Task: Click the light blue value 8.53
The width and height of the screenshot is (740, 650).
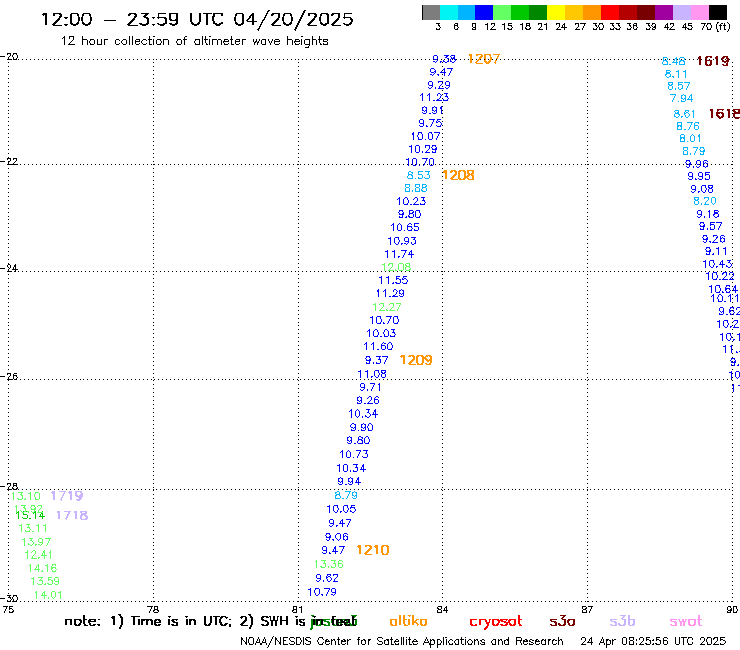Action: 419,175
